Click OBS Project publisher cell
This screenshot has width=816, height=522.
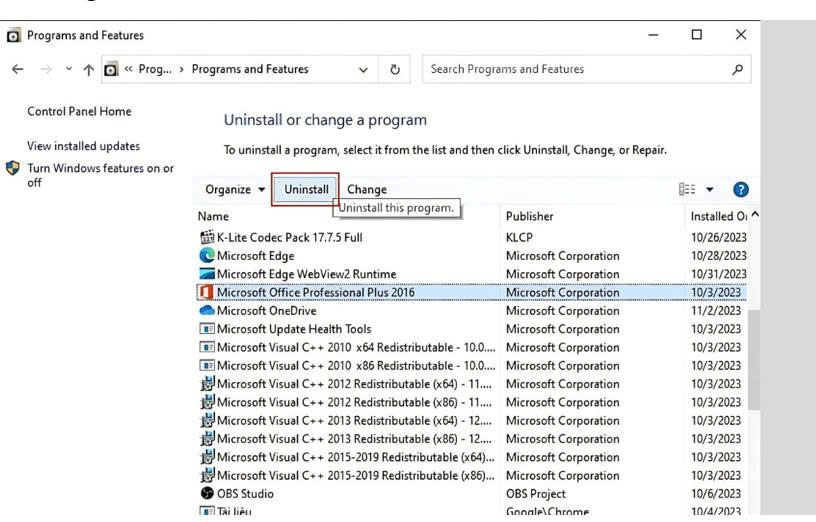[536, 494]
